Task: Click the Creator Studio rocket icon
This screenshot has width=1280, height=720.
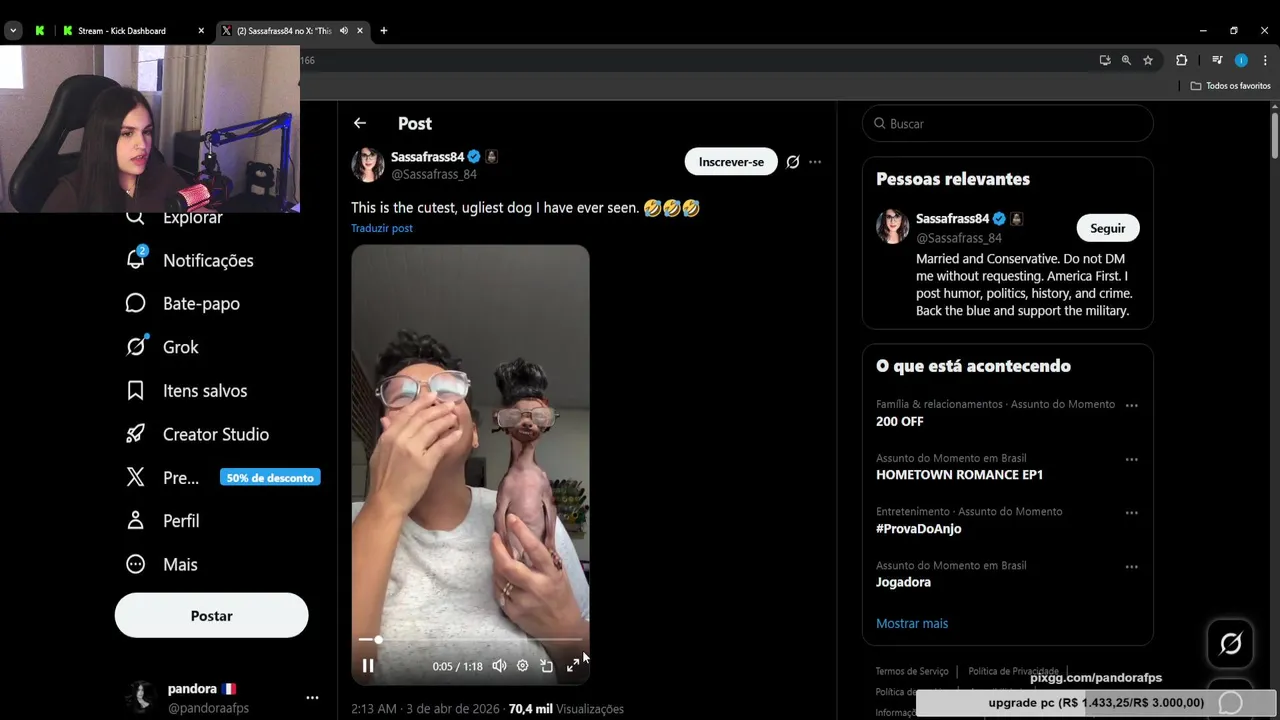Action: click(136, 434)
